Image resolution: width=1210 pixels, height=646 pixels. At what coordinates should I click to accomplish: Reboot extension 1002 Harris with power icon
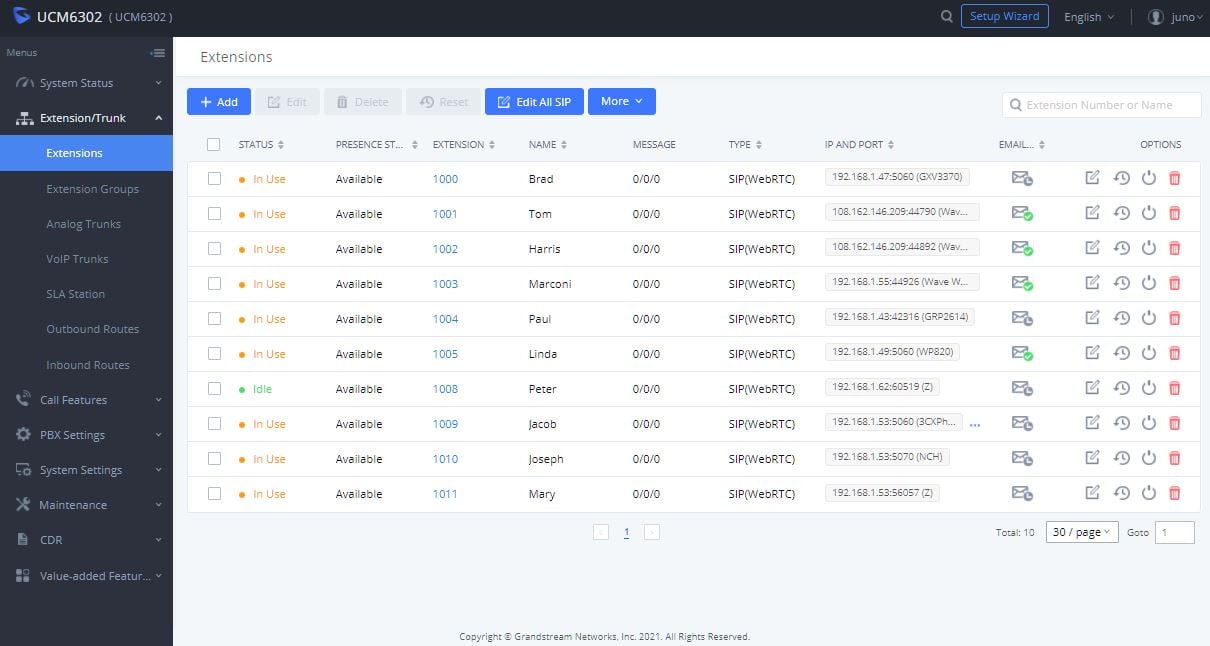pos(1148,248)
